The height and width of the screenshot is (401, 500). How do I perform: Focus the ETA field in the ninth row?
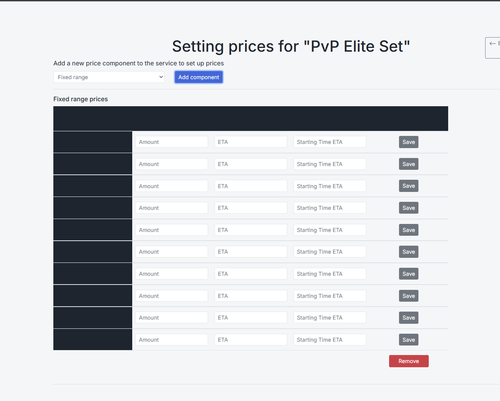point(251,318)
